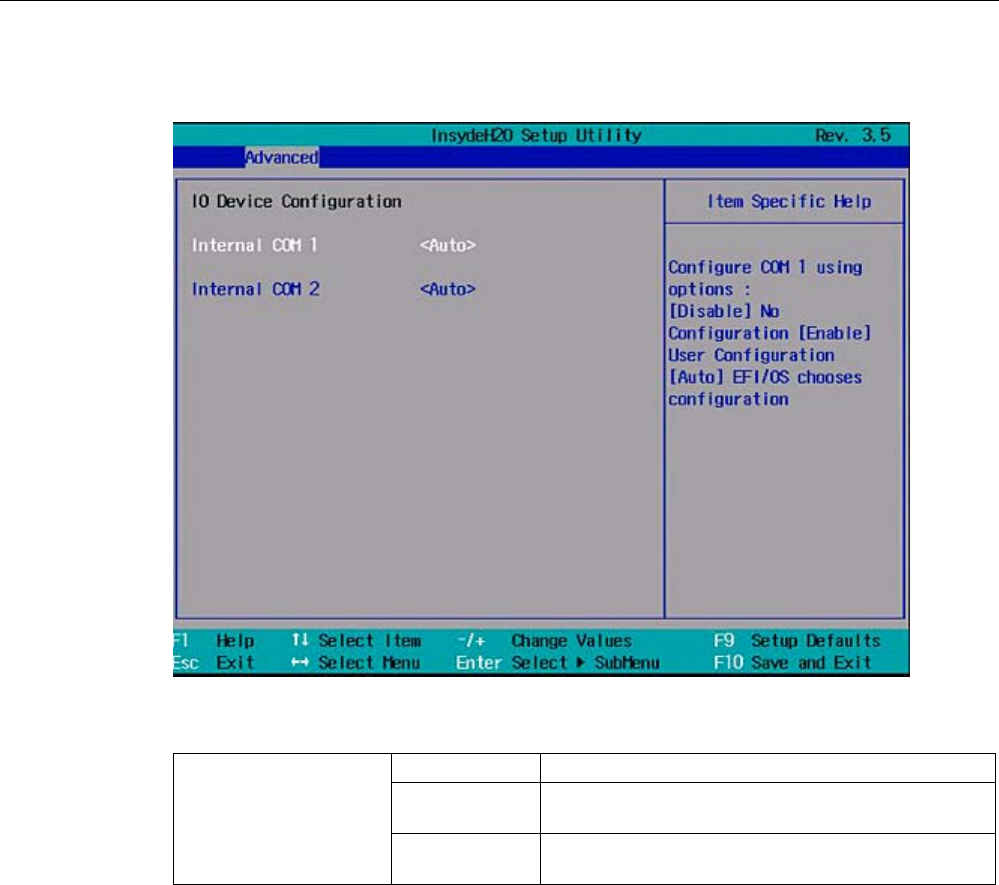Click the up/down Select Item arrows hint
999x885 pixels.
point(356,640)
